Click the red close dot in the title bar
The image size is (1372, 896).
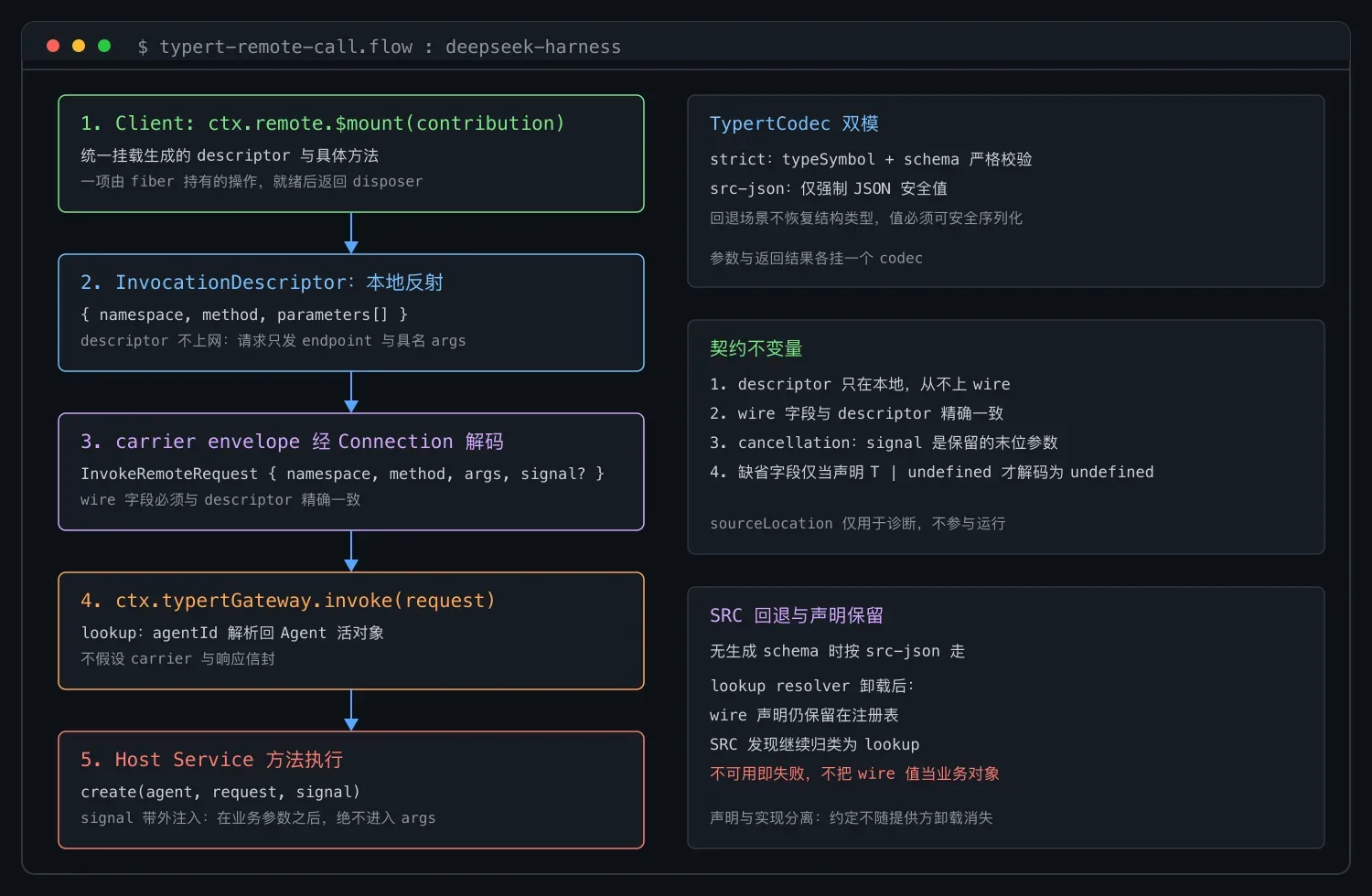[x=53, y=46]
